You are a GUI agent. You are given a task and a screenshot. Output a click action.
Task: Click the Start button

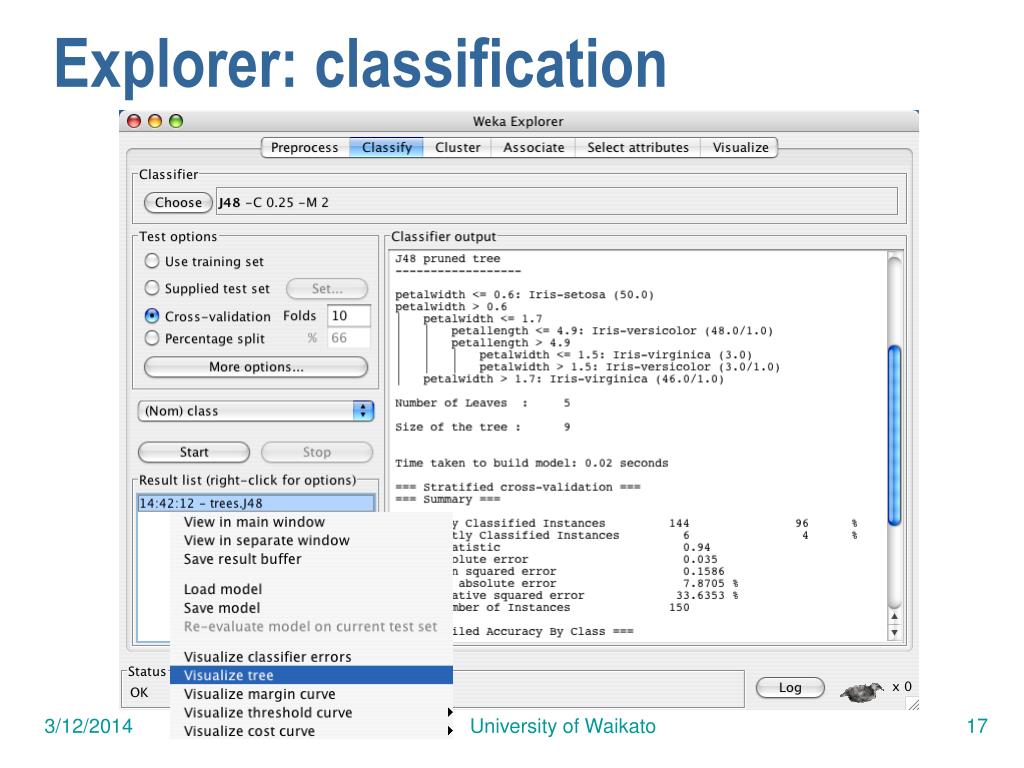click(x=194, y=452)
